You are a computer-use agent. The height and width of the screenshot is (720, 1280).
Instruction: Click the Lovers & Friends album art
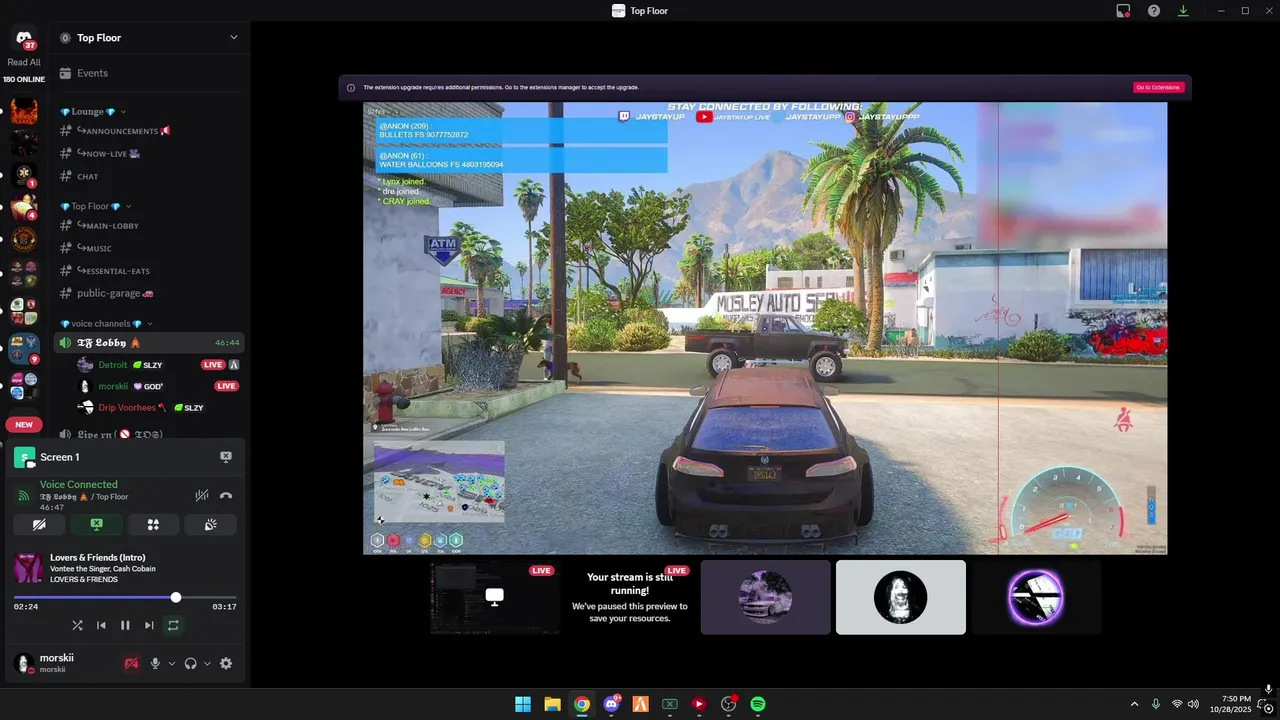point(28,568)
